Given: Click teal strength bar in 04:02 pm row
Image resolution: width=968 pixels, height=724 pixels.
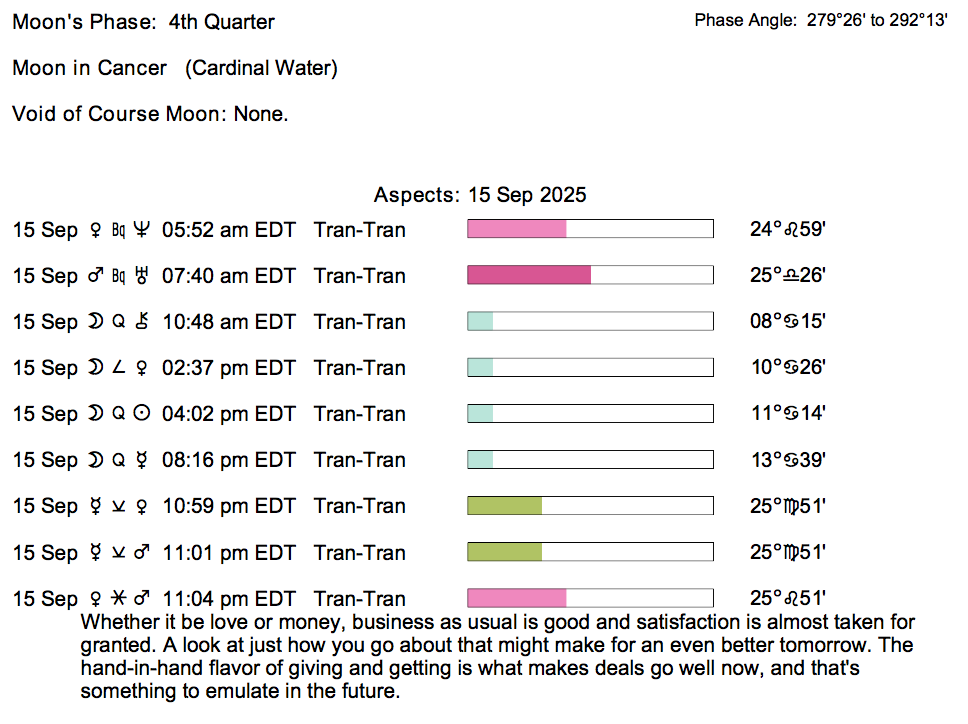Looking at the screenshot, I should [480, 414].
